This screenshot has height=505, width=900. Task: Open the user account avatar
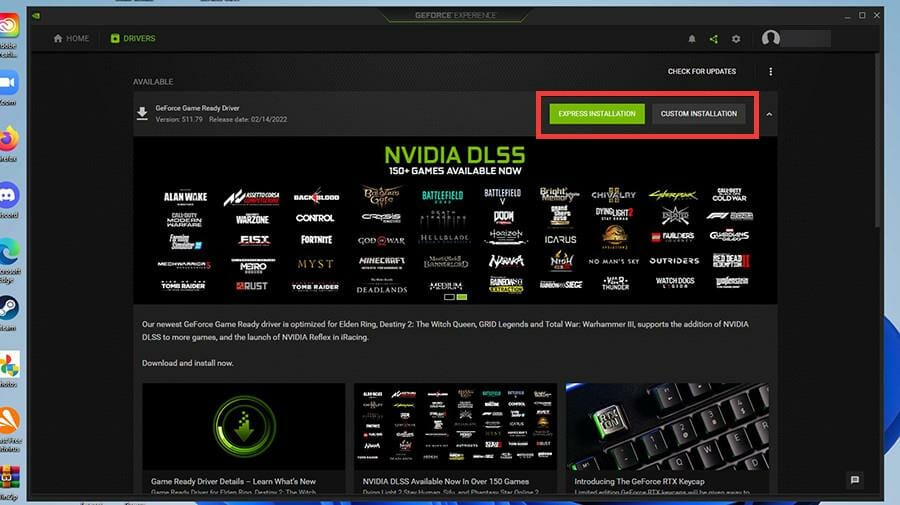(x=770, y=38)
